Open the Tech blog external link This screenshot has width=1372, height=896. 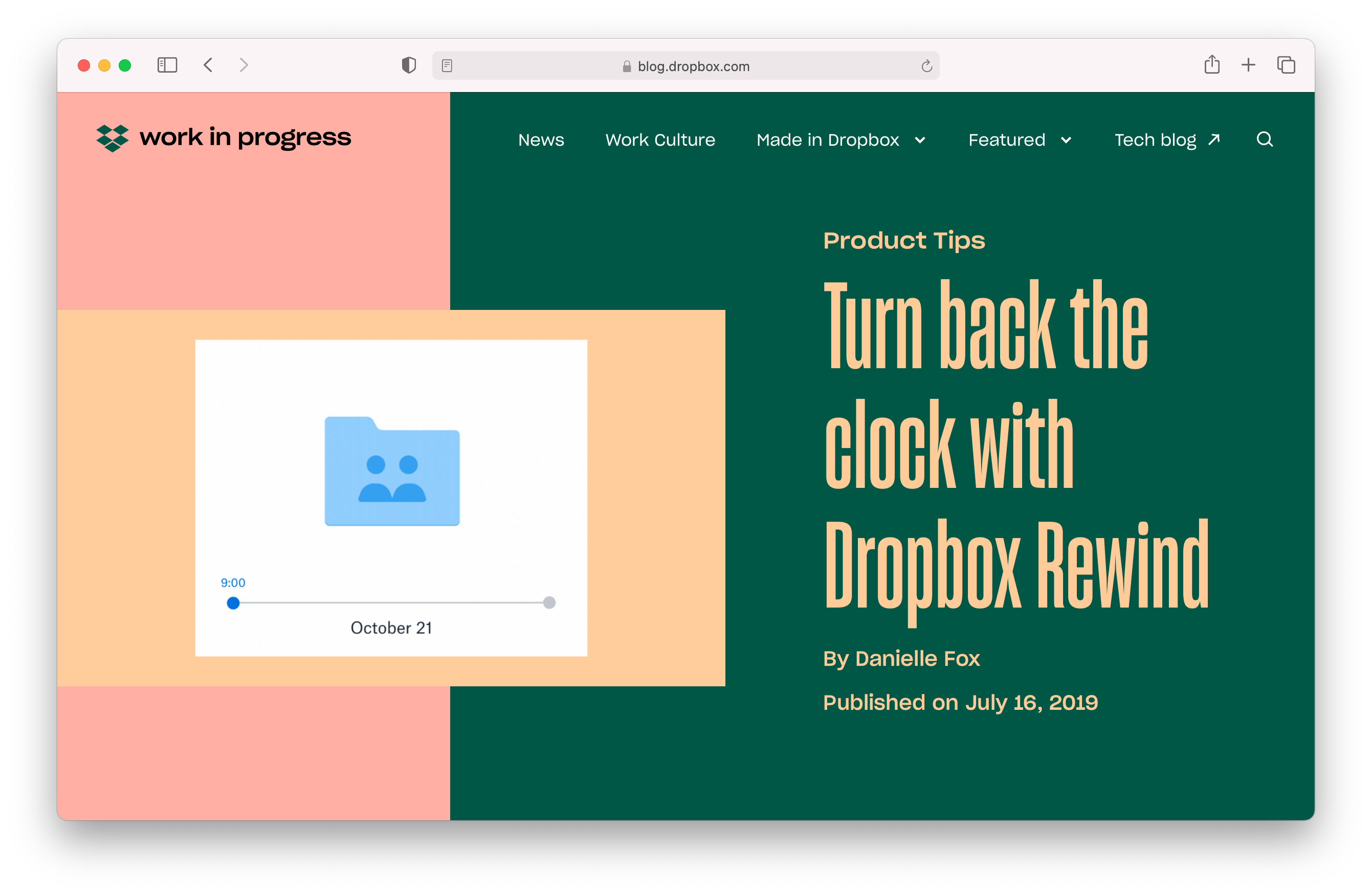(x=1167, y=140)
